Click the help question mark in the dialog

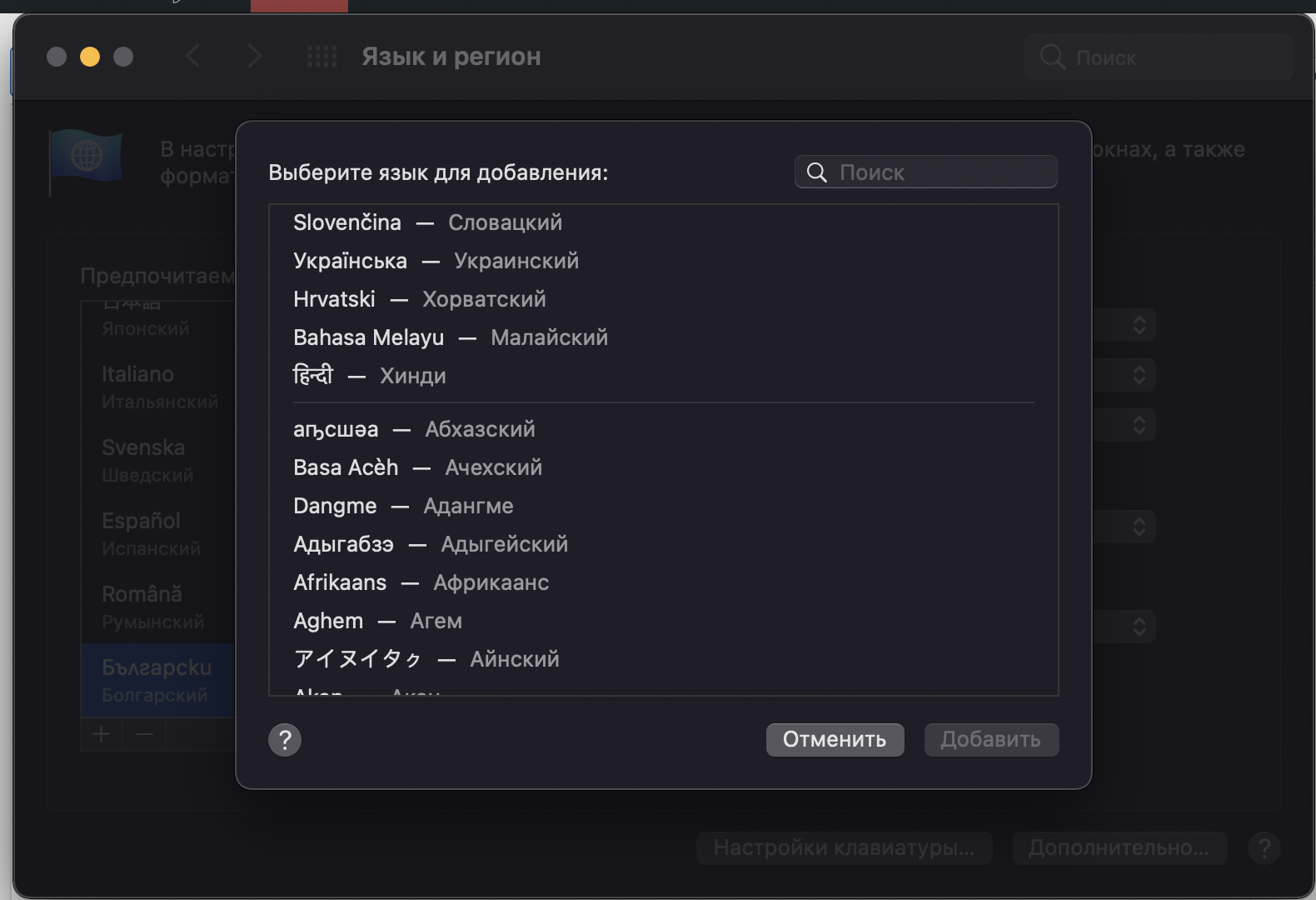(285, 739)
